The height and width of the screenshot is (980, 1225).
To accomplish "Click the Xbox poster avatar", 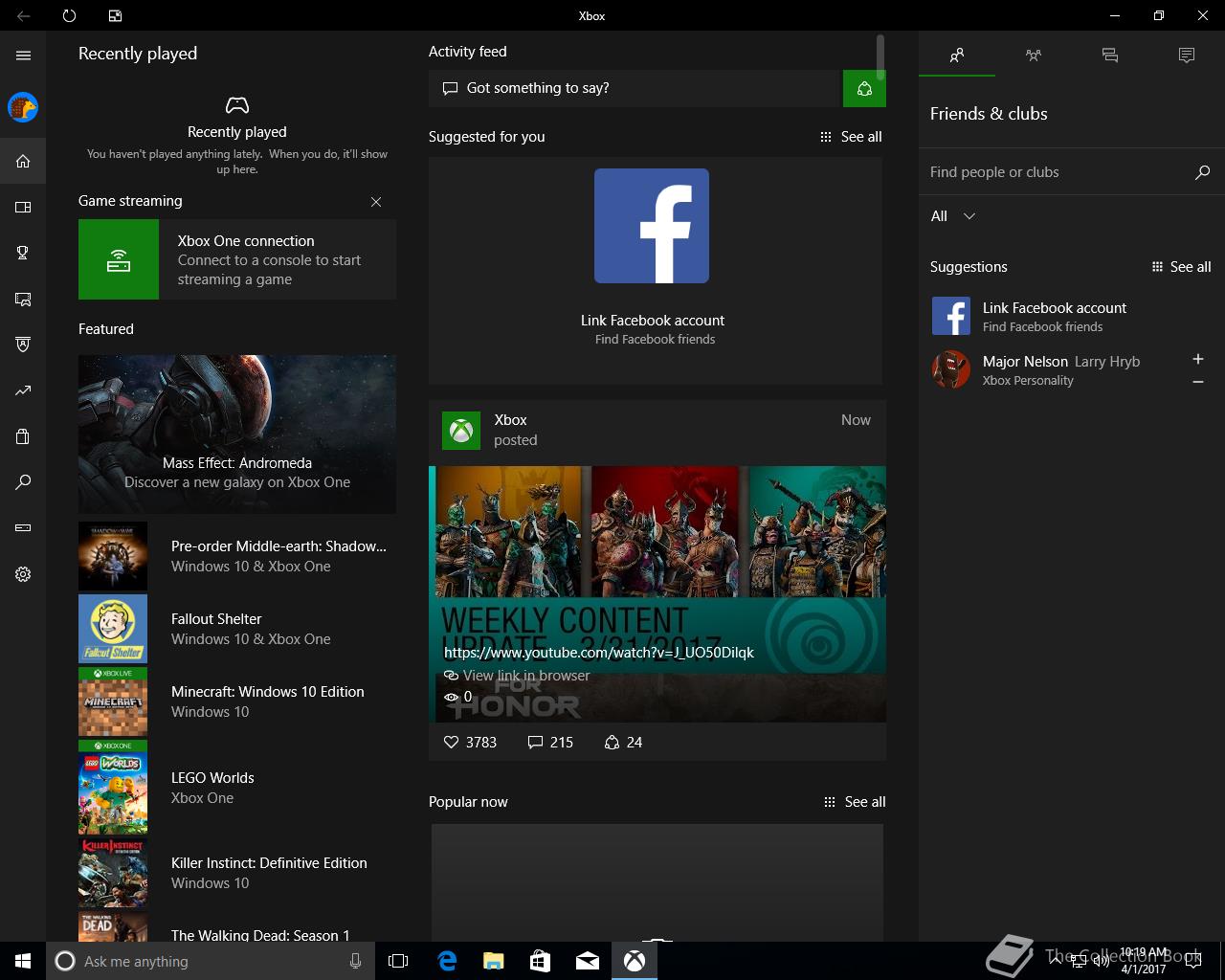I will [x=461, y=431].
